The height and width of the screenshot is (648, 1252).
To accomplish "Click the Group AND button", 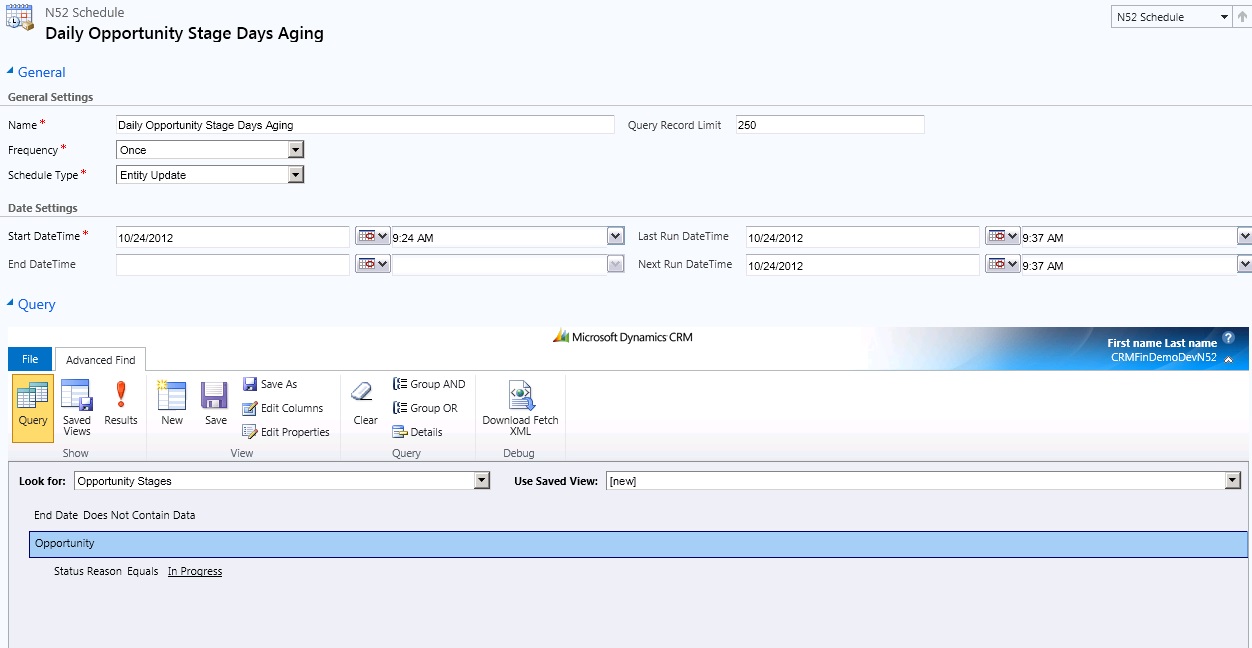I will [429, 384].
